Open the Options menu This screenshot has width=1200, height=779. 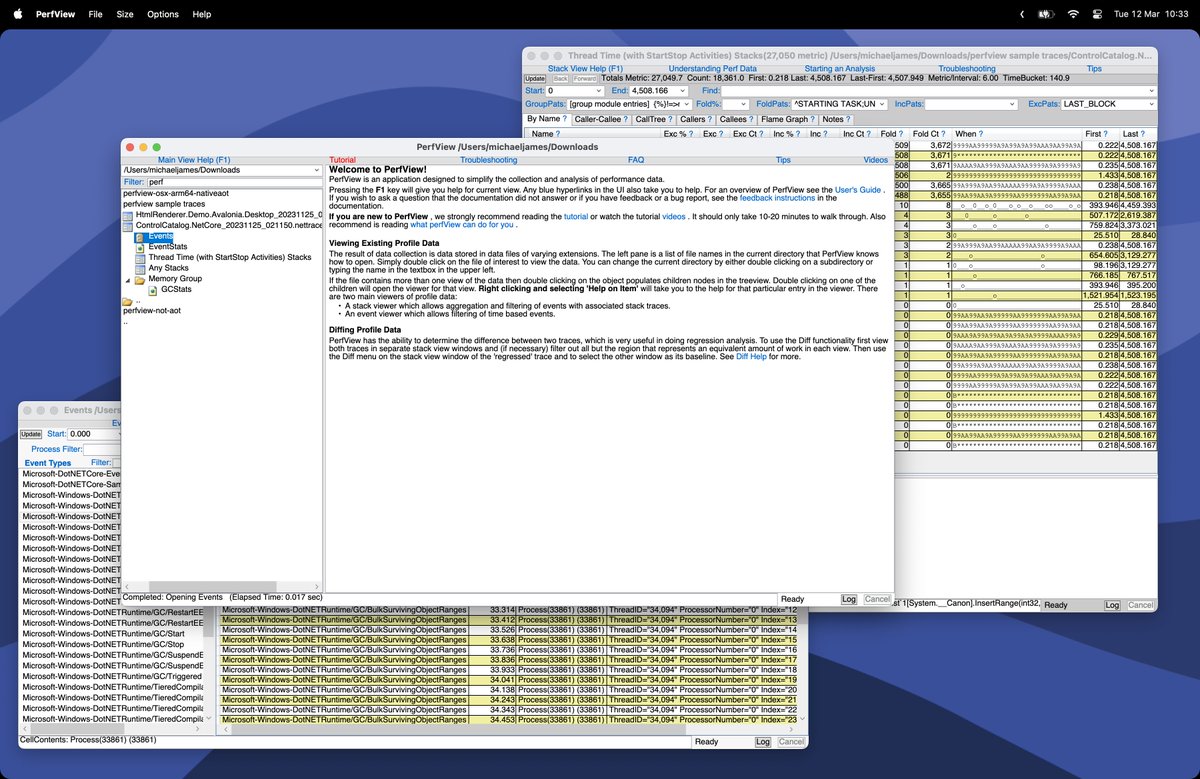pos(163,14)
